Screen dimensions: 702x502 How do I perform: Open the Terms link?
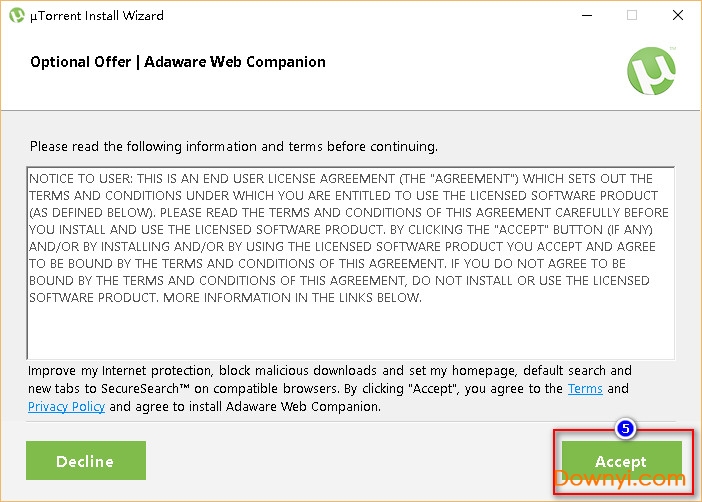585,389
